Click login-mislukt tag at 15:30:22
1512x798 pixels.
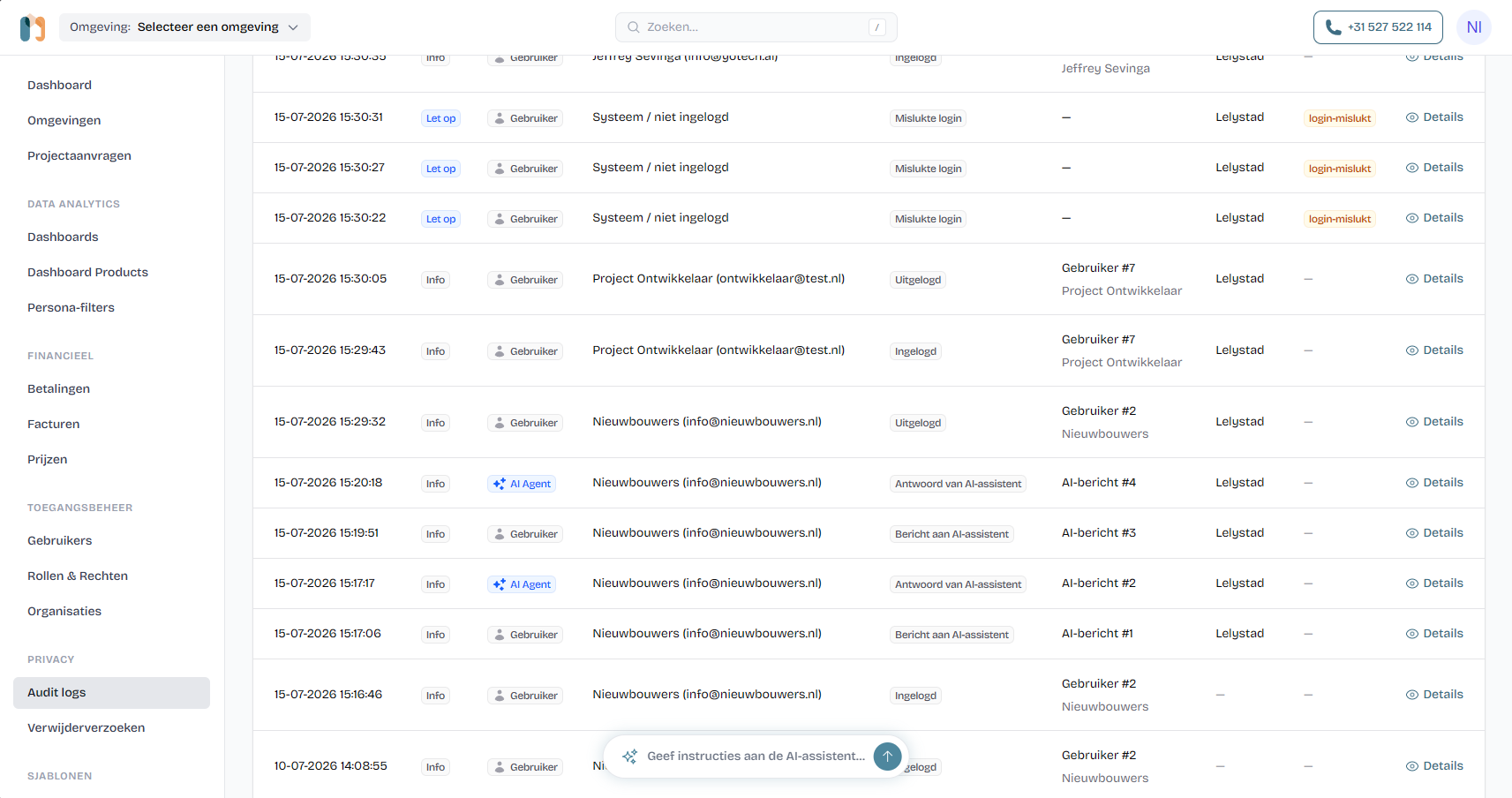pyautogui.click(x=1340, y=219)
